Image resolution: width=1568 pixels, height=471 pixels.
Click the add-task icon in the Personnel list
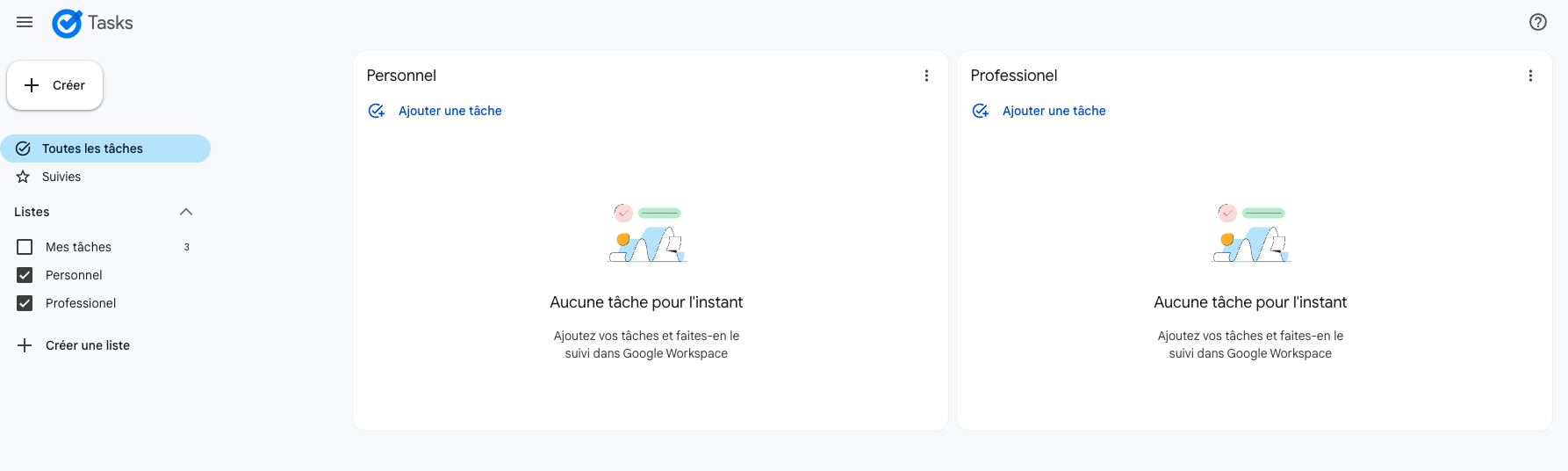coord(377,111)
